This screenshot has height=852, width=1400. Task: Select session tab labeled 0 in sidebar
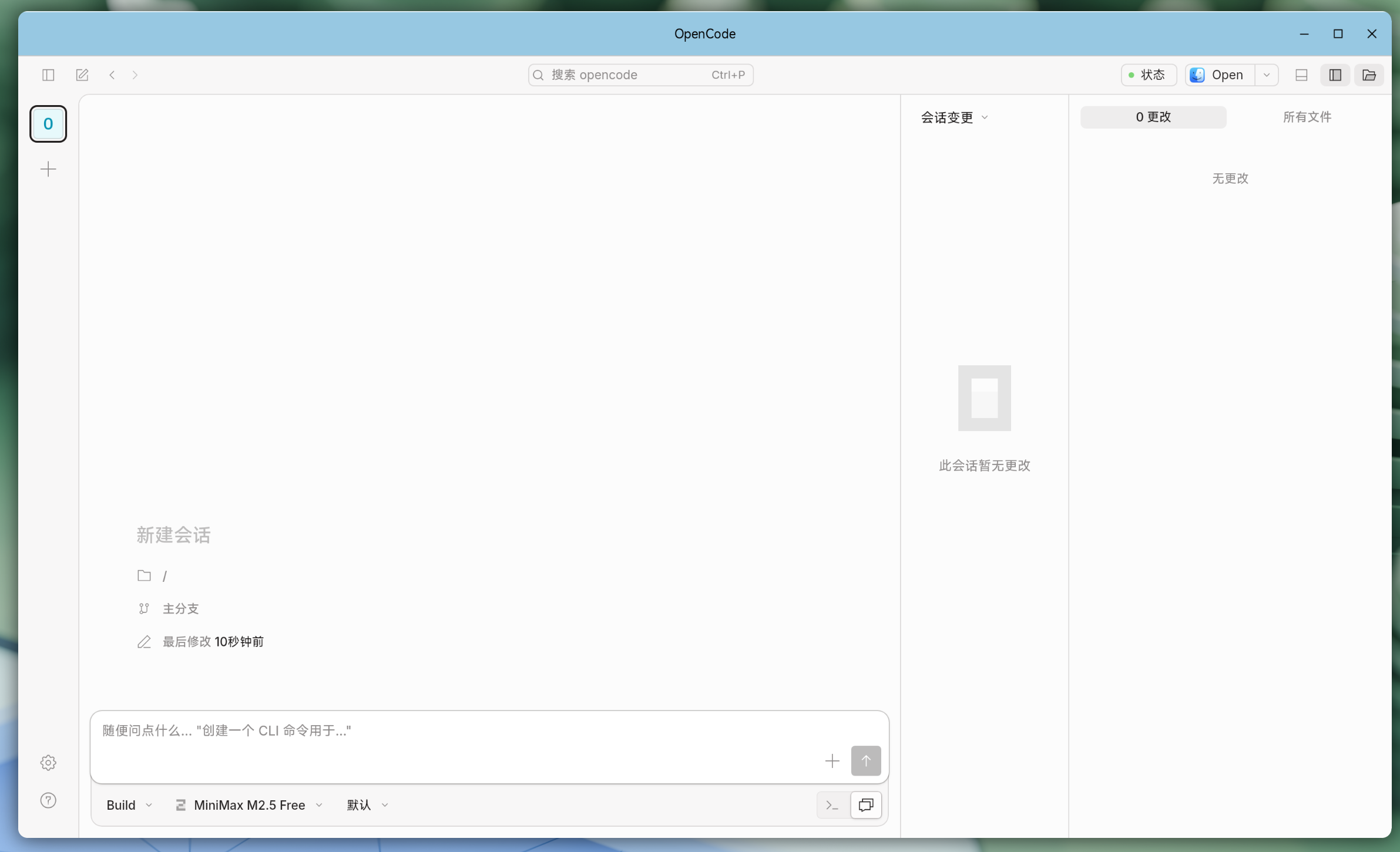pyautogui.click(x=48, y=124)
